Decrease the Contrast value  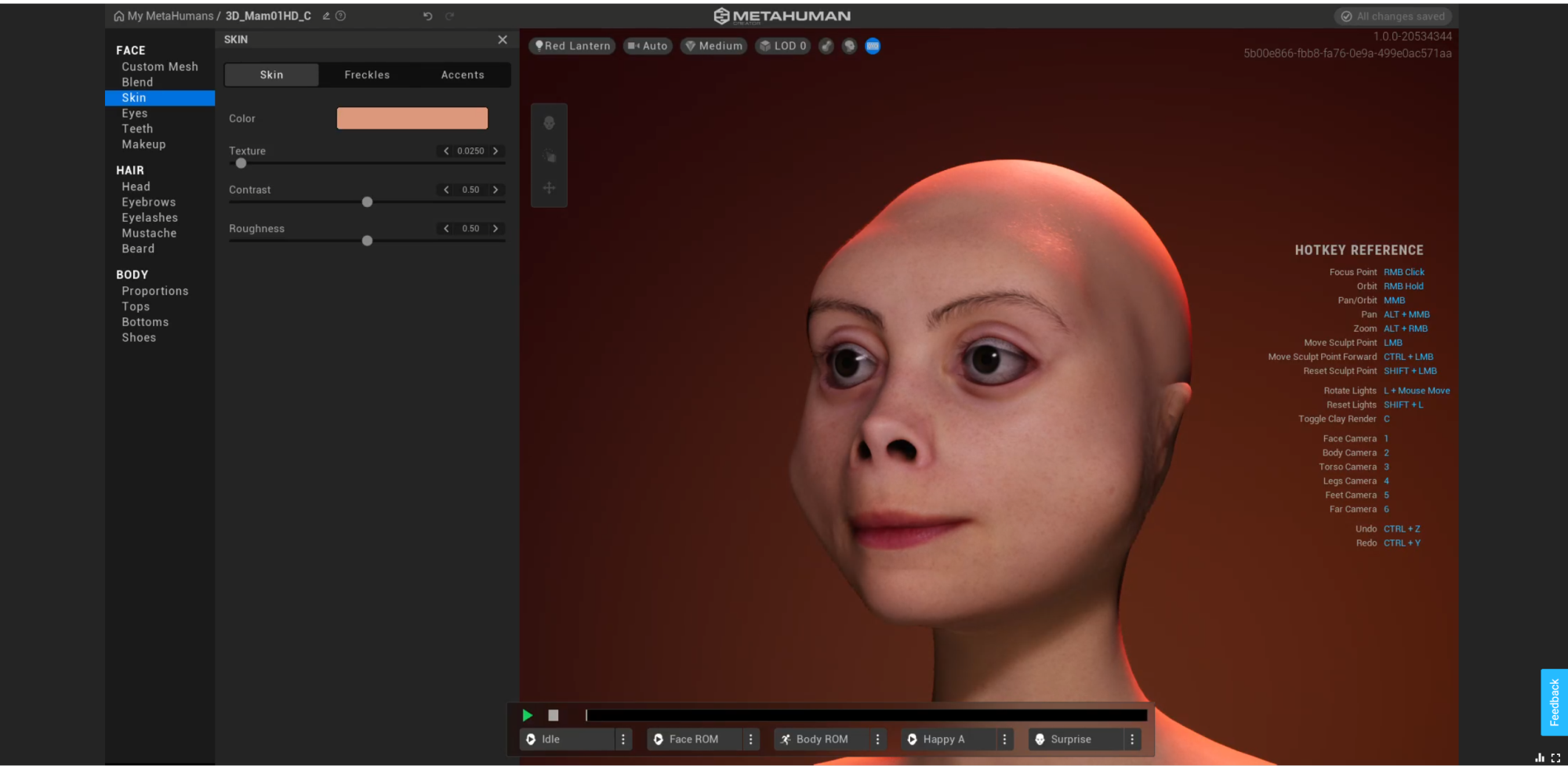pyautogui.click(x=446, y=190)
